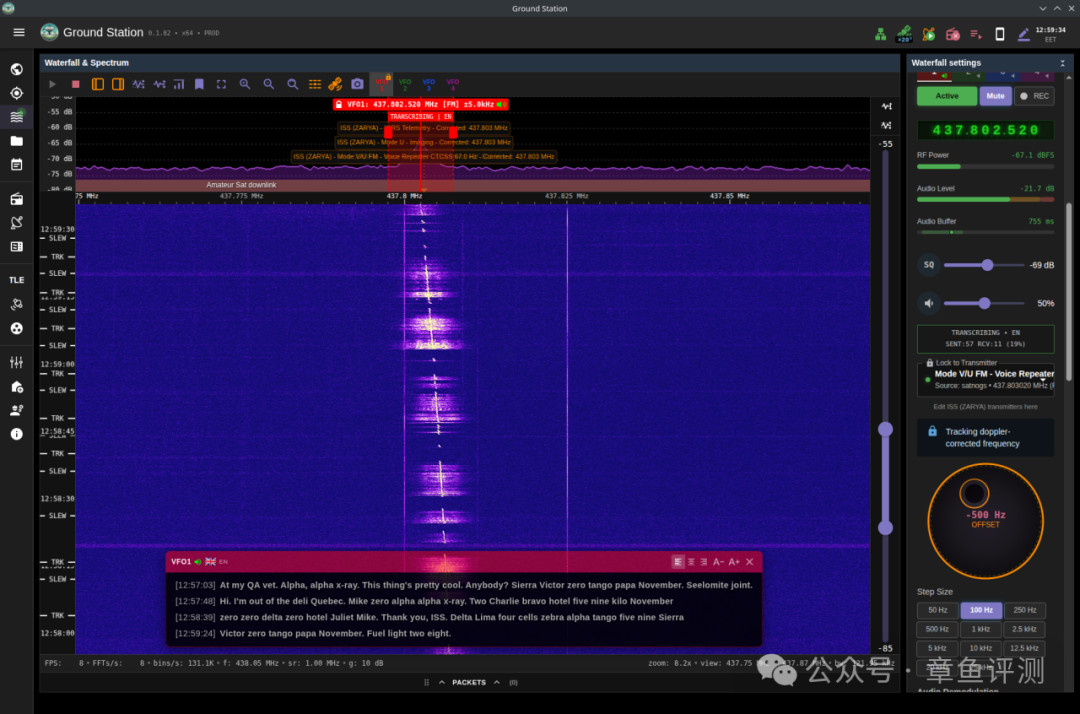Click satellite elevation +20° status icon
This screenshot has height=714, width=1080.
click(x=904, y=34)
